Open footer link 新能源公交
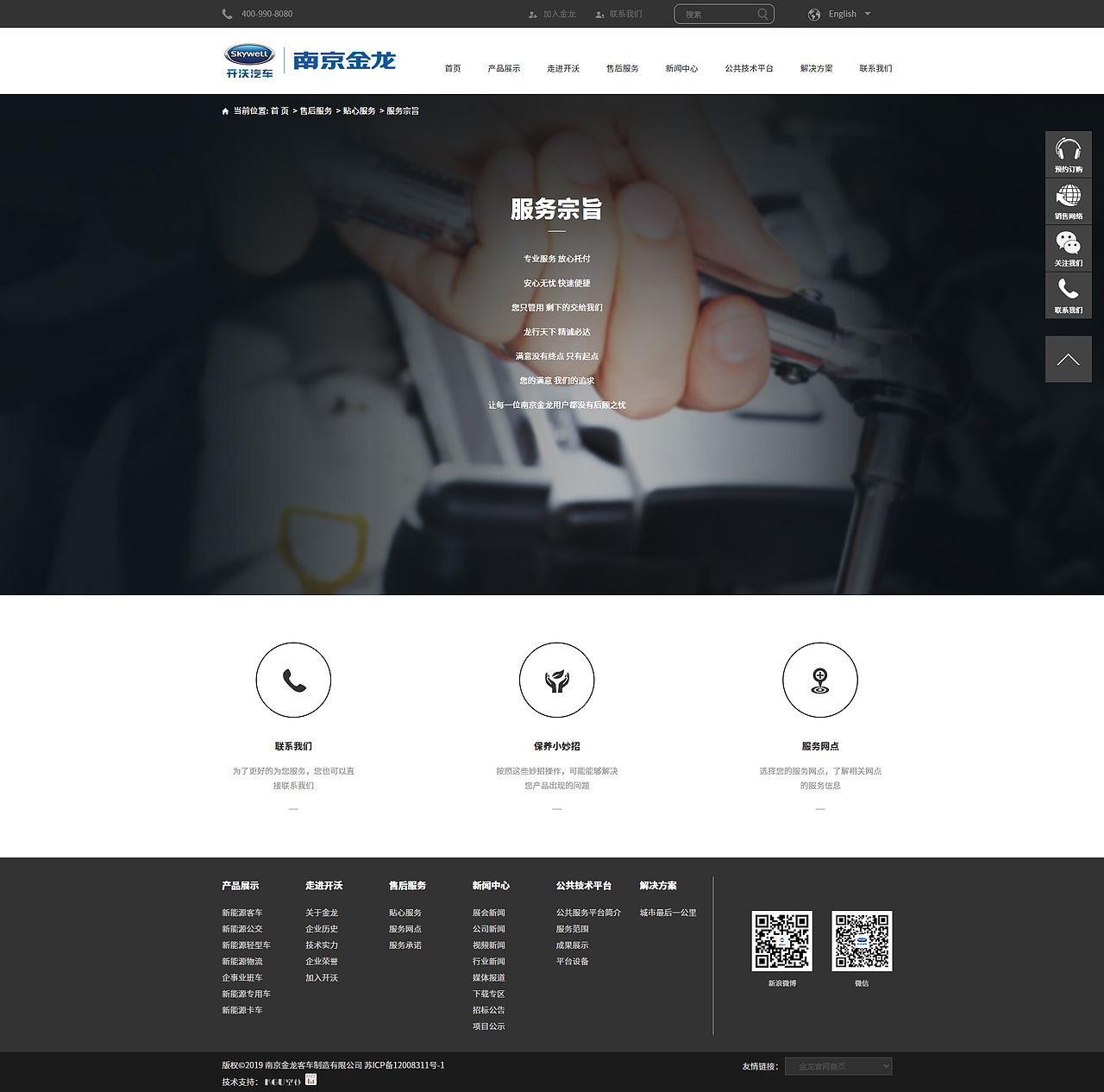The image size is (1104, 1092). pos(242,929)
